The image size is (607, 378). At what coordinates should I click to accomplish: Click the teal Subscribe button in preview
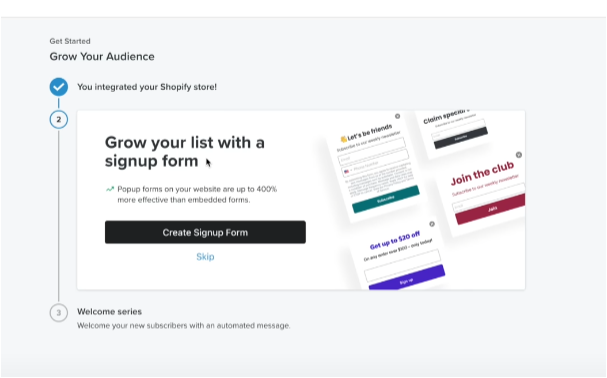coord(386,199)
